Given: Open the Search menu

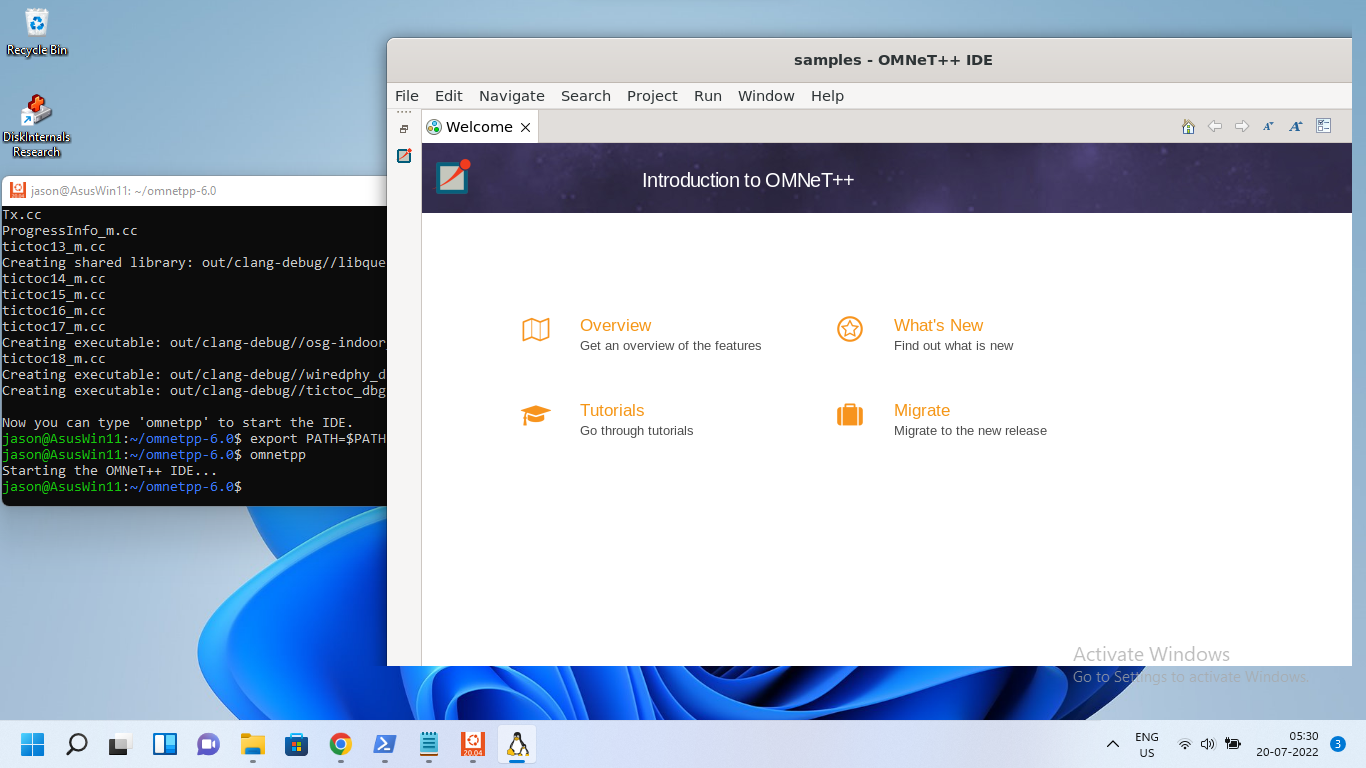Looking at the screenshot, I should [x=586, y=96].
